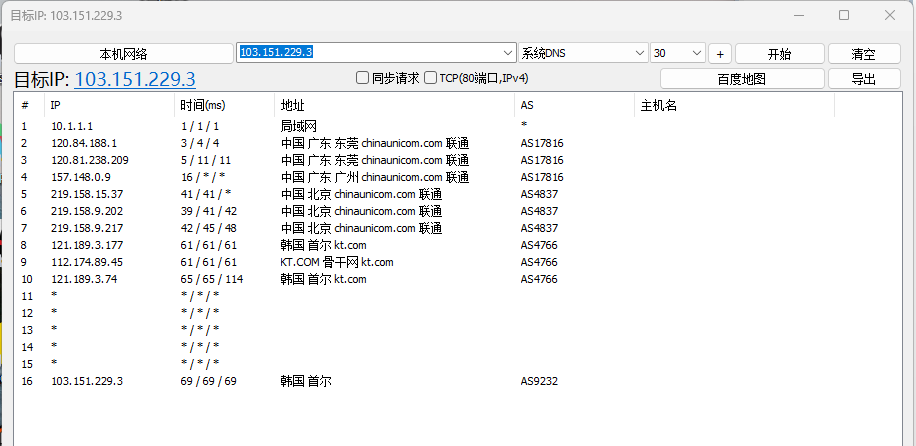Select final hop IP 103.151.229.3 in row 16
The image size is (916, 446).
(x=87, y=381)
